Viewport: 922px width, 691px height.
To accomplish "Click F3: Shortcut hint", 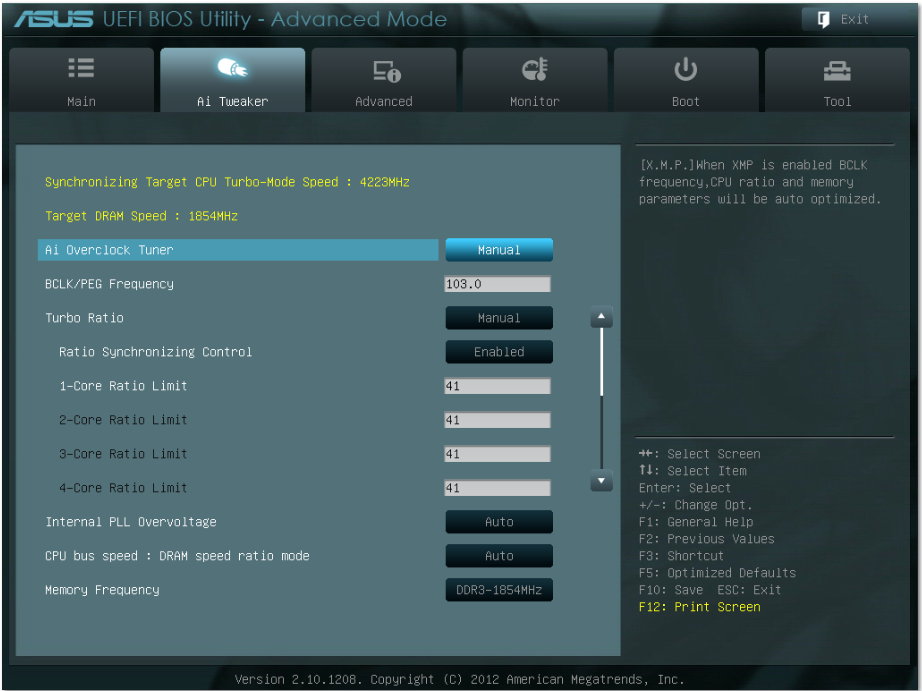I will tap(682, 556).
